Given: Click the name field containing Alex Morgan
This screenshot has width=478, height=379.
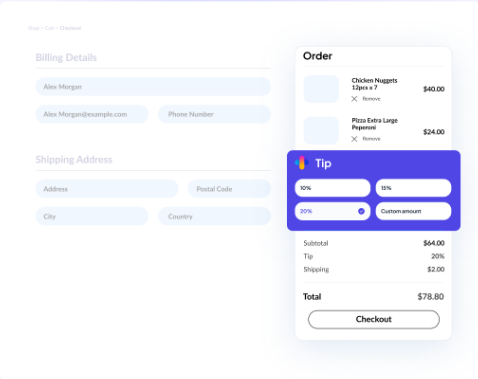Looking at the screenshot, I should tap(153, 87).
